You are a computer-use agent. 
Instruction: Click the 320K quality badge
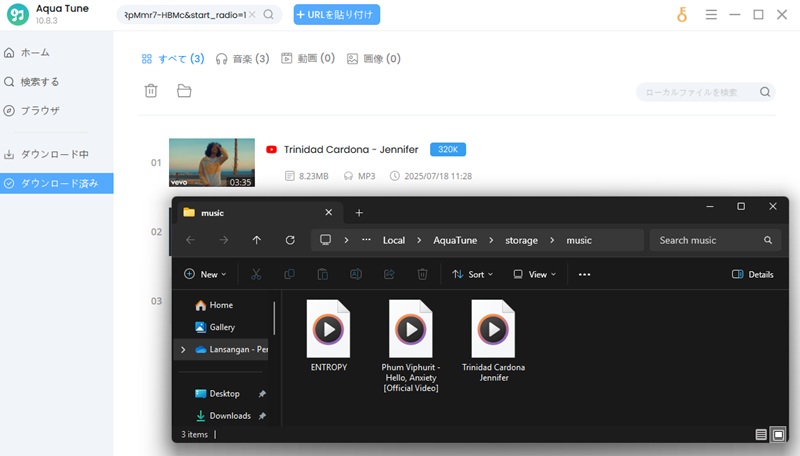coord(448,149)
